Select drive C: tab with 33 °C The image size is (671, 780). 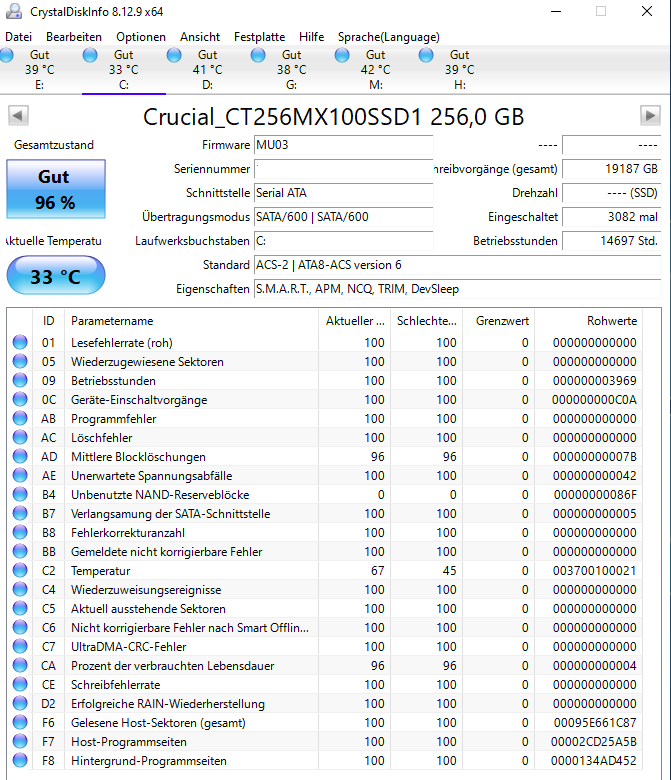(124, 70)
